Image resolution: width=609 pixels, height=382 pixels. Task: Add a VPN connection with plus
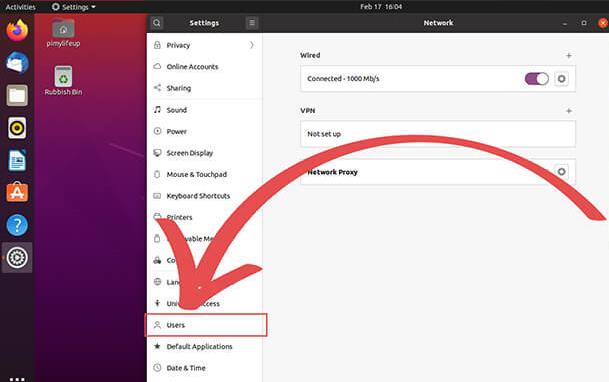point(569,111)
